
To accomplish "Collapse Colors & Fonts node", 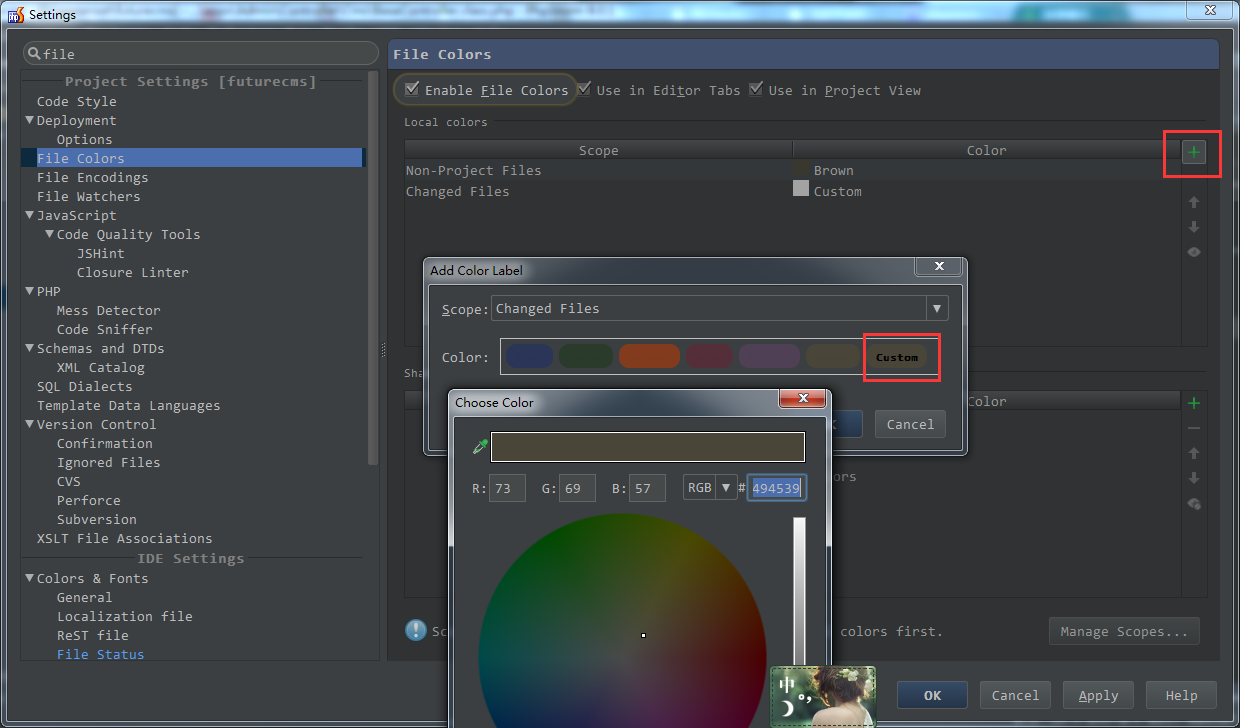I will pyautogui.click(x=29, y=578).
